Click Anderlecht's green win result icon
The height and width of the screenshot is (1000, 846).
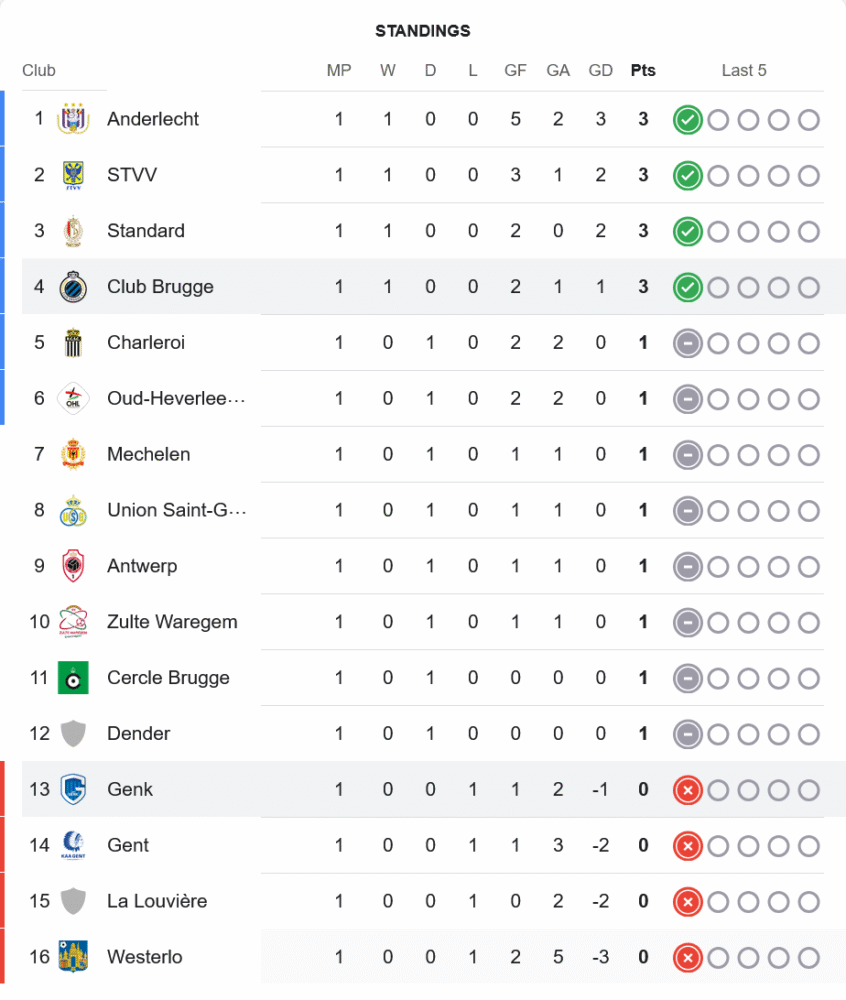(x=687, y=120)
